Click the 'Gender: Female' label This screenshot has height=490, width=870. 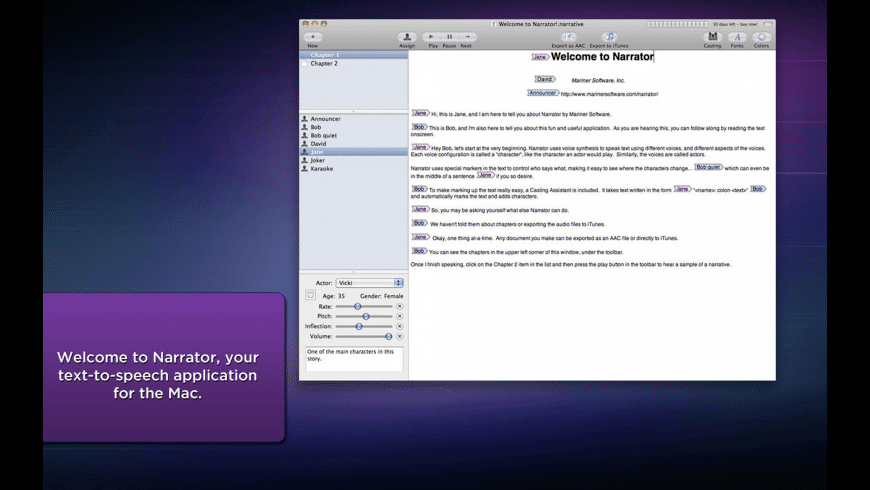point(382,296)
